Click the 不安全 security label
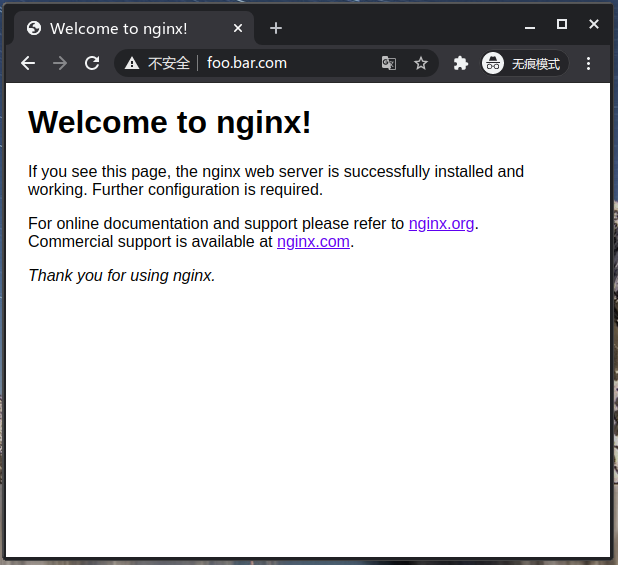This screenshot has height=565, width=618. tap(169, 63)
